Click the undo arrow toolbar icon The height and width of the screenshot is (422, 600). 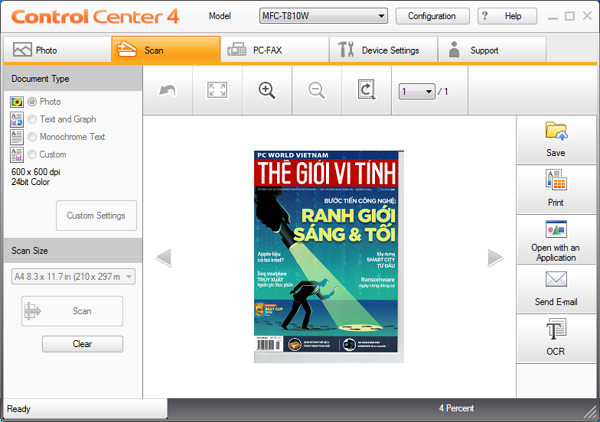tap(168, 91)
